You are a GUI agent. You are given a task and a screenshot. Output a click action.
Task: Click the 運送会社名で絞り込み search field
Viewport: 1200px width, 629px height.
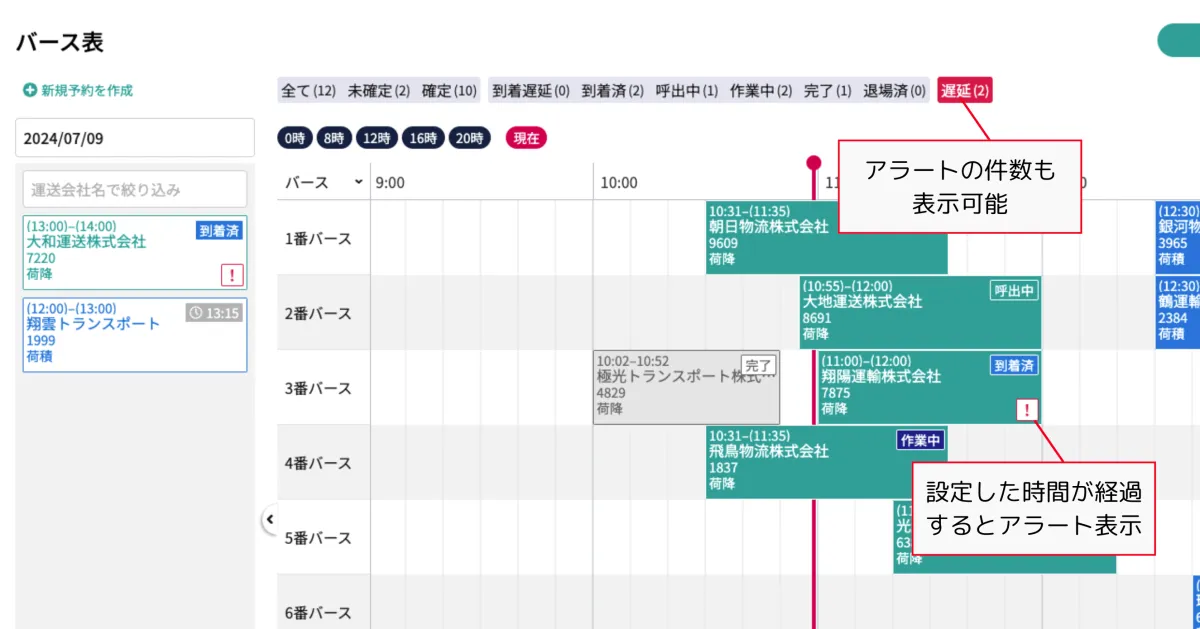click(x=135, y=189)
